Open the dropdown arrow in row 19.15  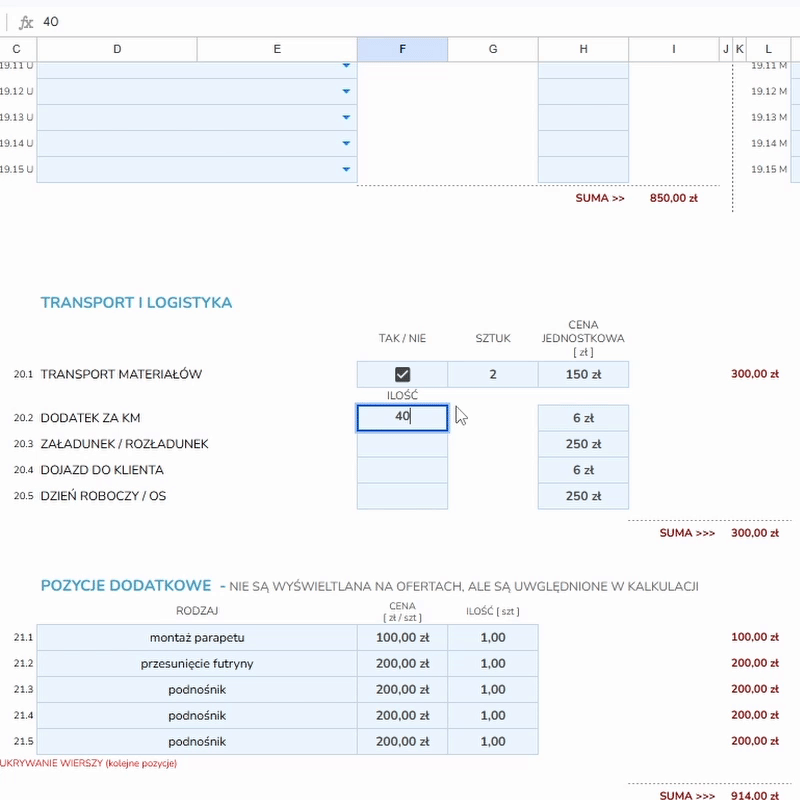click(x=346, y=170)
